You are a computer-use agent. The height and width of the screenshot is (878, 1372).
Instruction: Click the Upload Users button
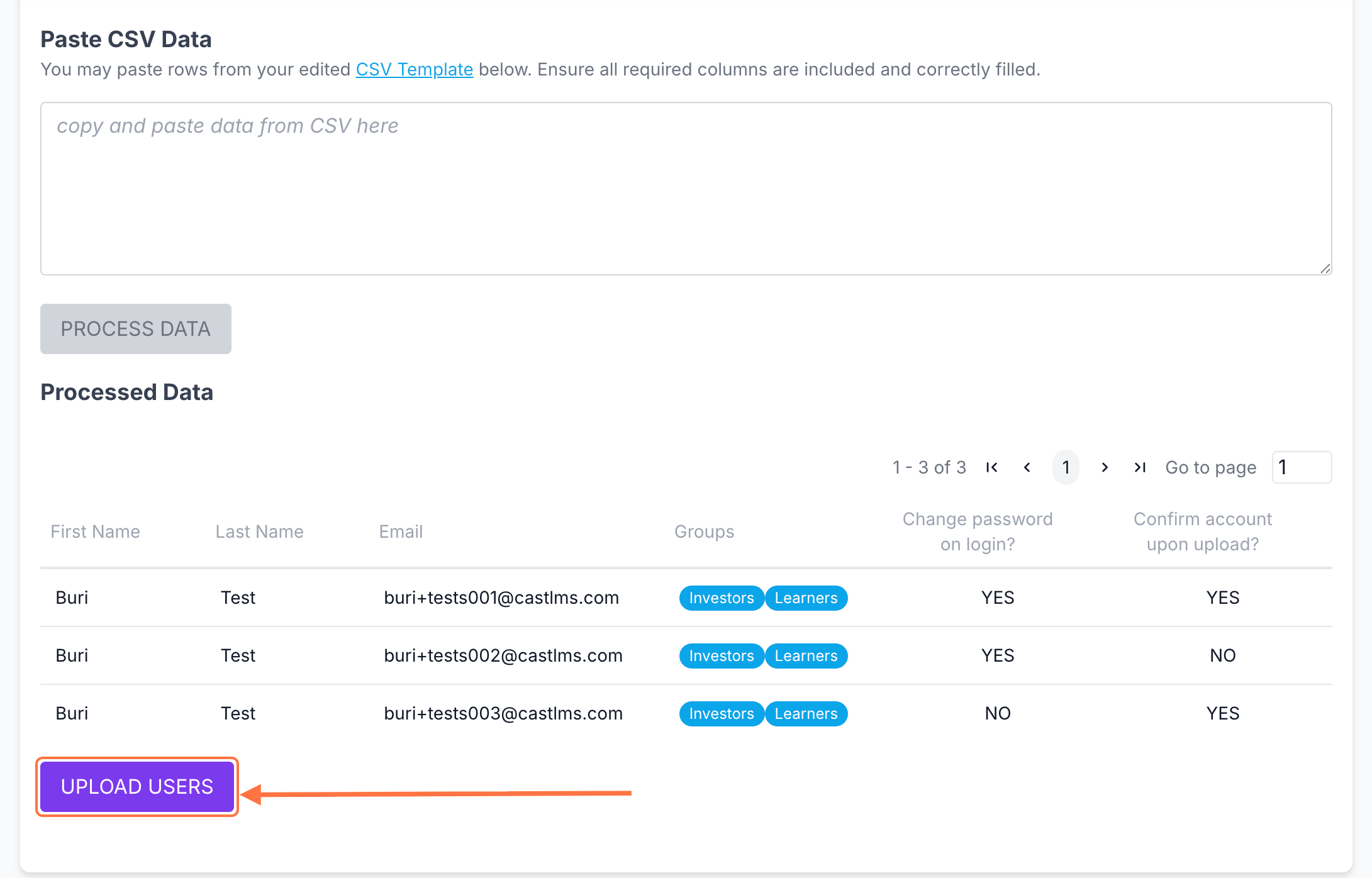click(x=137, y=786)
